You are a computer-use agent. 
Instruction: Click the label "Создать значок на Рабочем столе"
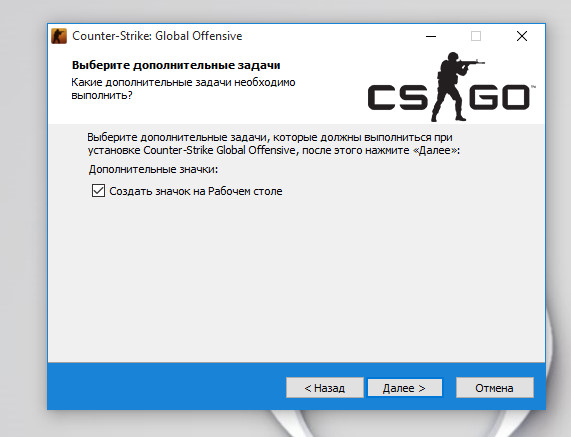click(x=196, y=191)
